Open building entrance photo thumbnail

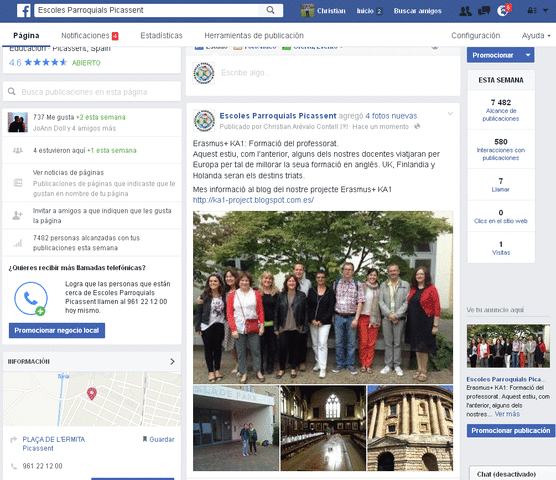click(x=236, y=428)
